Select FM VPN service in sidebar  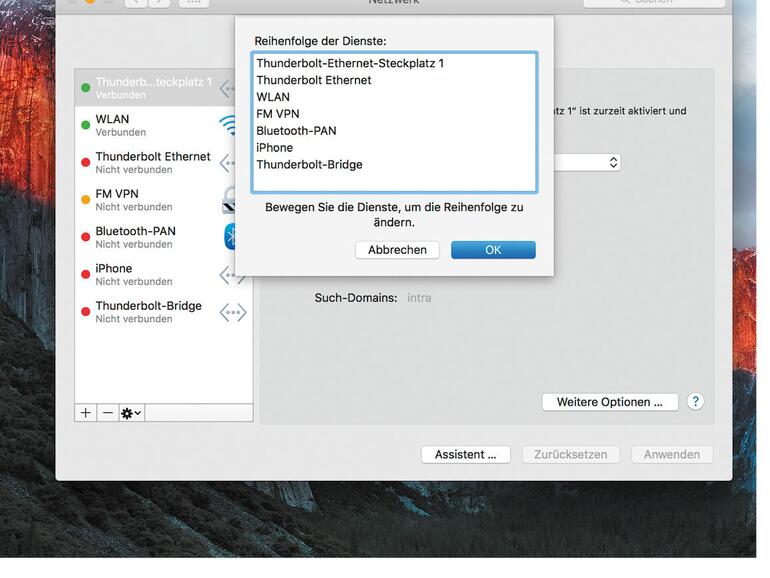coord(155,200)
